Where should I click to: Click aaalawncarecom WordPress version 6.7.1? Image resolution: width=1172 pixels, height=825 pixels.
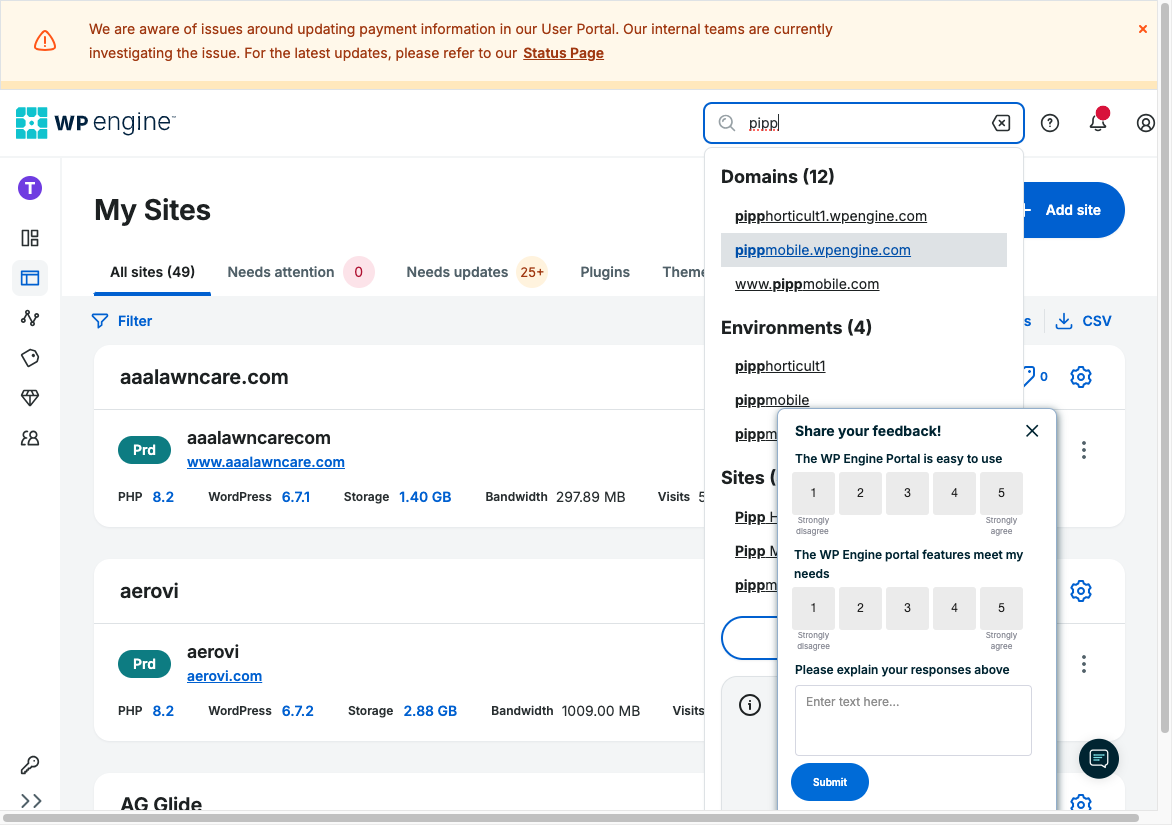296,497
